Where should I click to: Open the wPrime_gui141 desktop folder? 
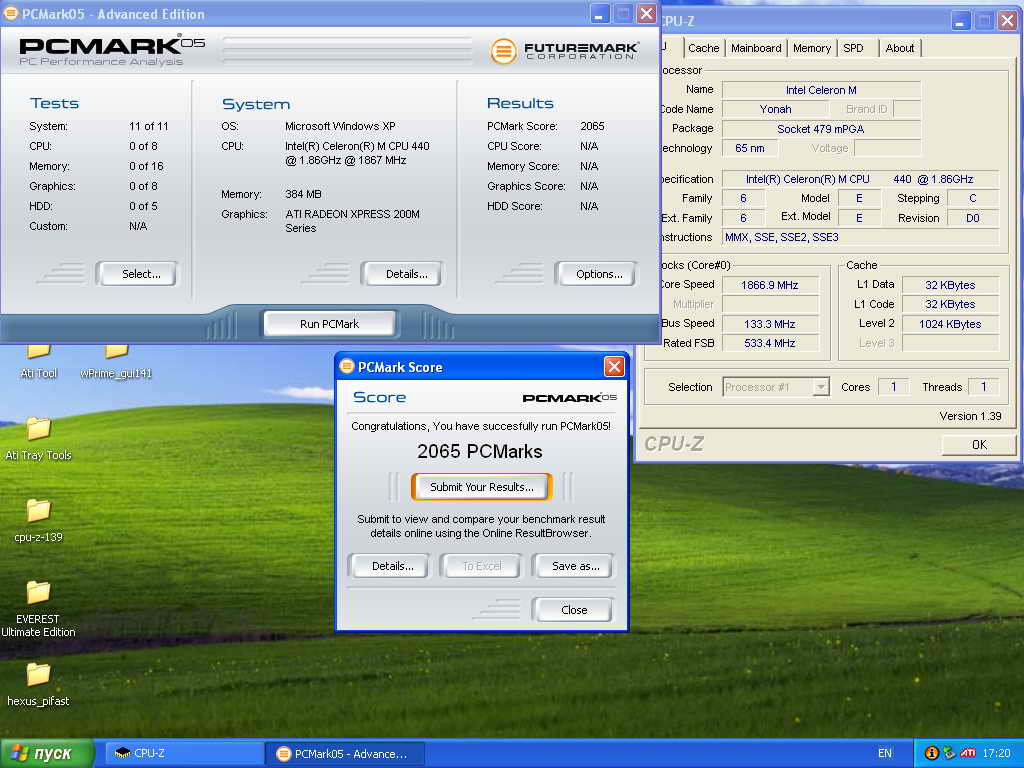tap(116, 361)
